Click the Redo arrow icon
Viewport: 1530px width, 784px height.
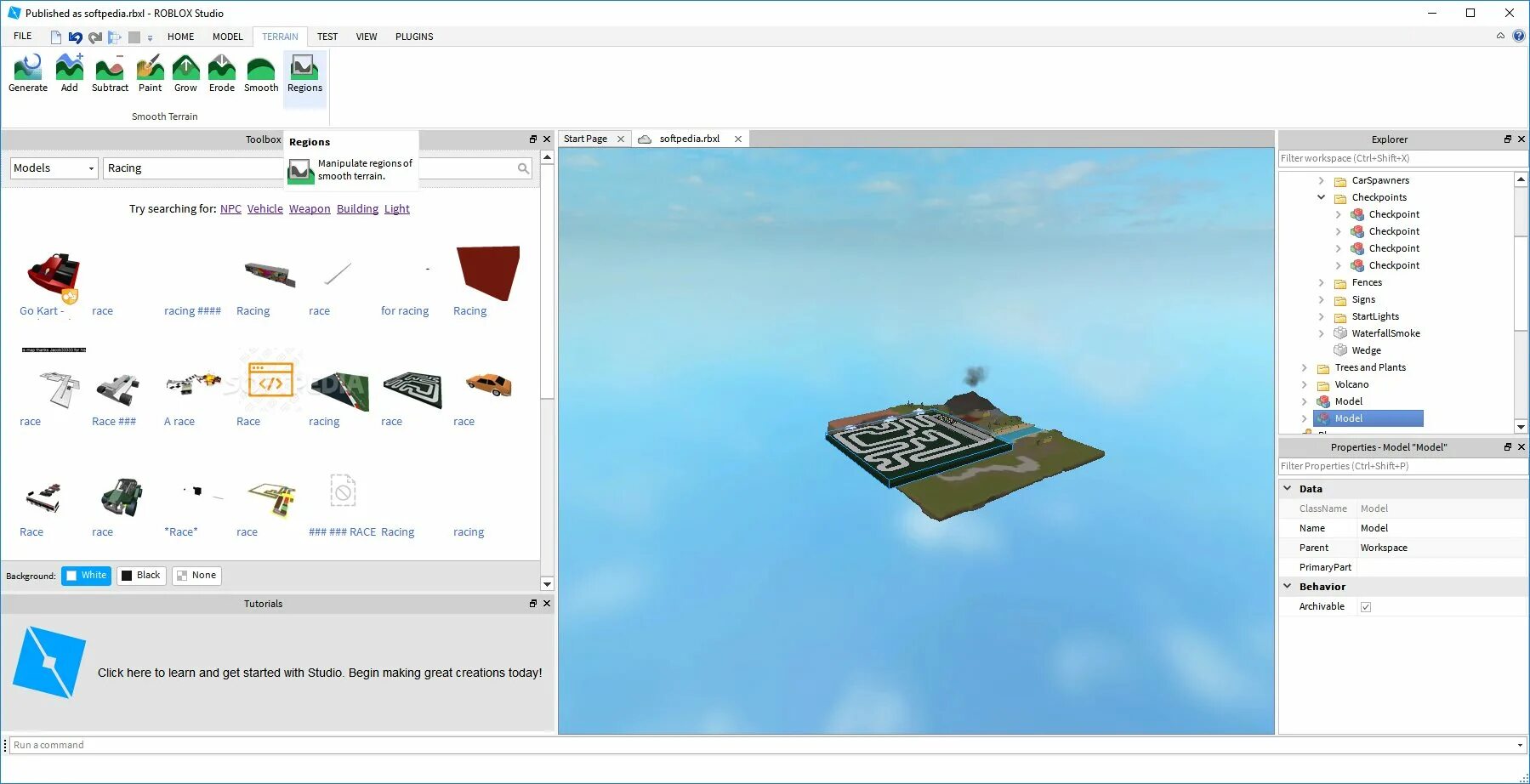click(x=95, y=37)
